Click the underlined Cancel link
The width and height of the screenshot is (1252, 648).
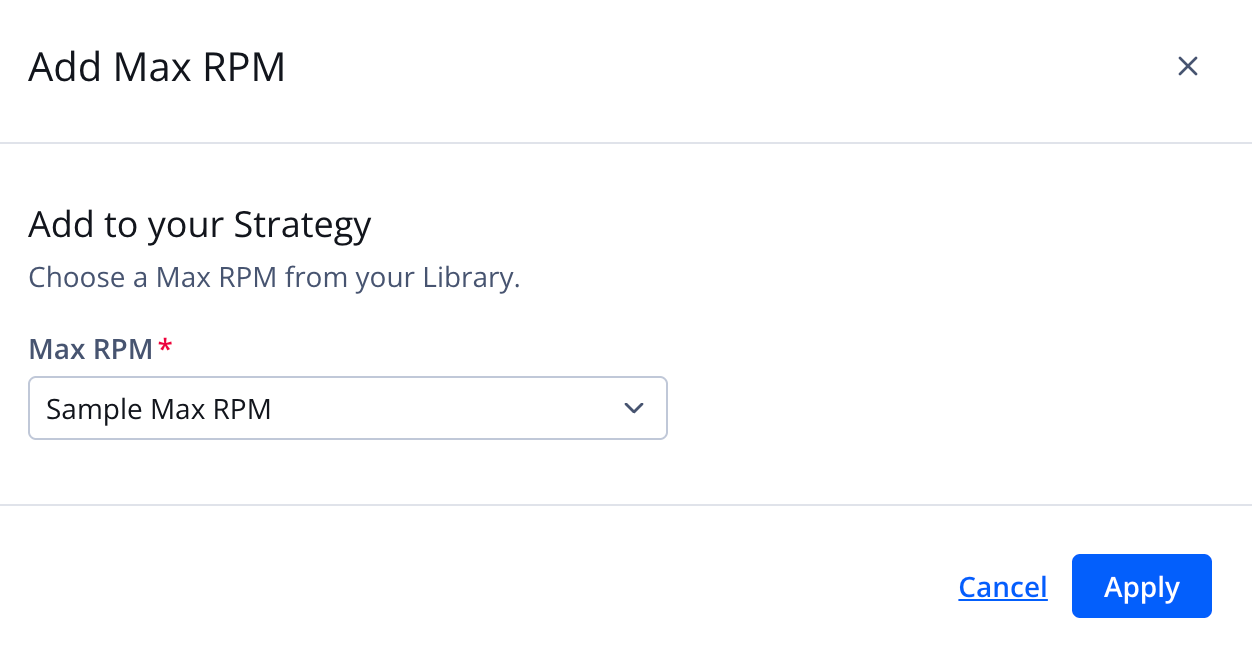[x=1002, y=587]
